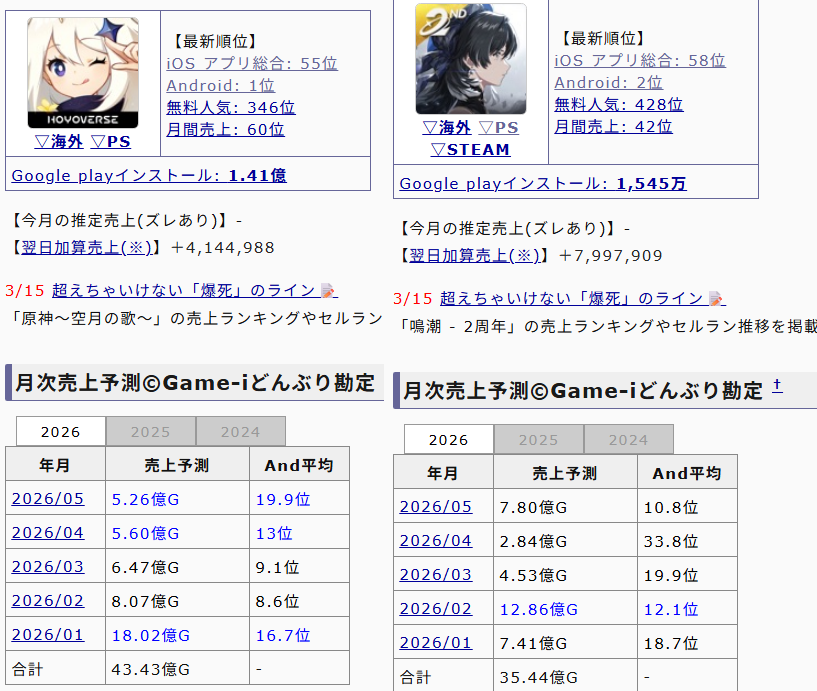
Task: Open 無料人気: 428位 ranking link
Action: (x=618, y=104)
